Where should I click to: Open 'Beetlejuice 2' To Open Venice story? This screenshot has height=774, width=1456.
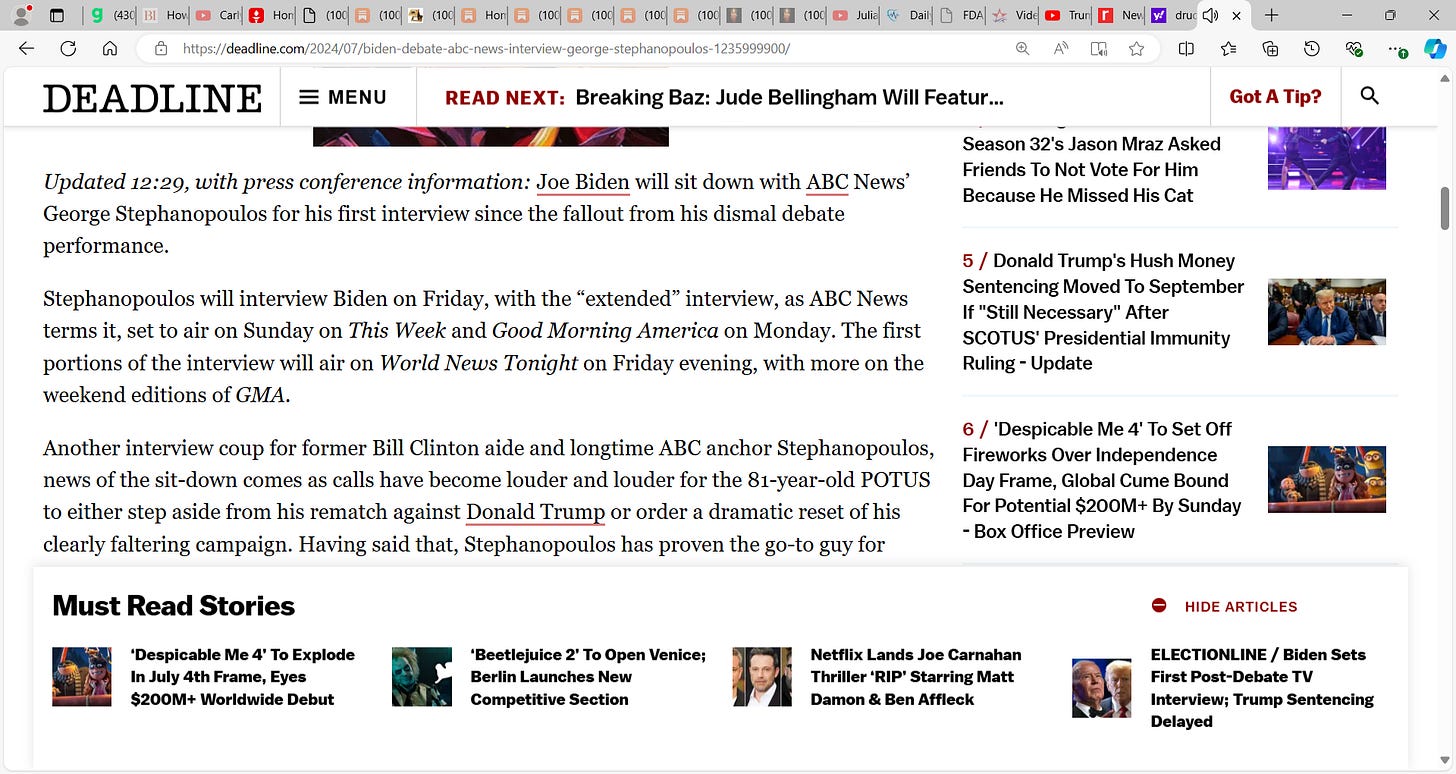point(588,677)
